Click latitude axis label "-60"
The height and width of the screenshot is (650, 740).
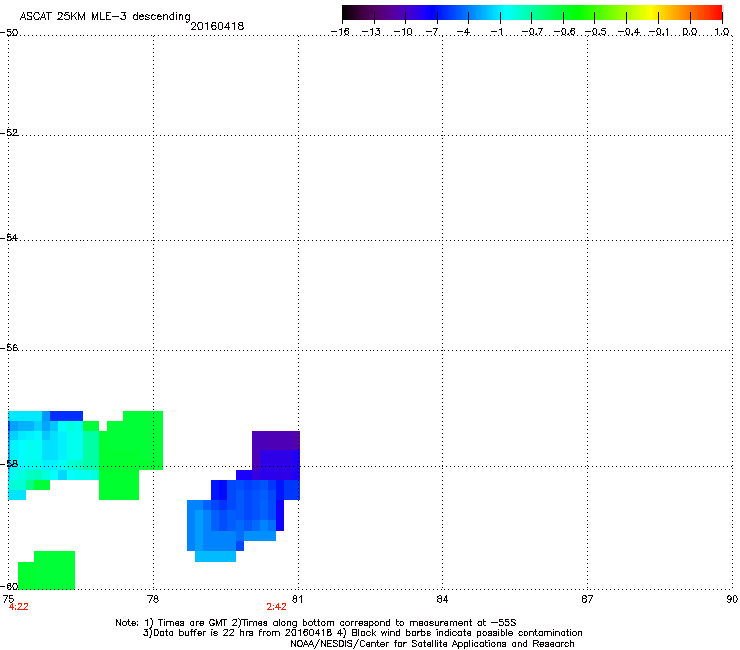[9, 586]
